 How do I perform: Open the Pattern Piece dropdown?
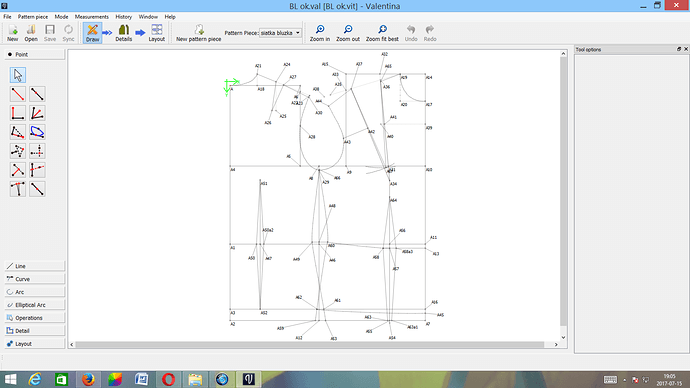pyautogui.click(x=280, y=33)
